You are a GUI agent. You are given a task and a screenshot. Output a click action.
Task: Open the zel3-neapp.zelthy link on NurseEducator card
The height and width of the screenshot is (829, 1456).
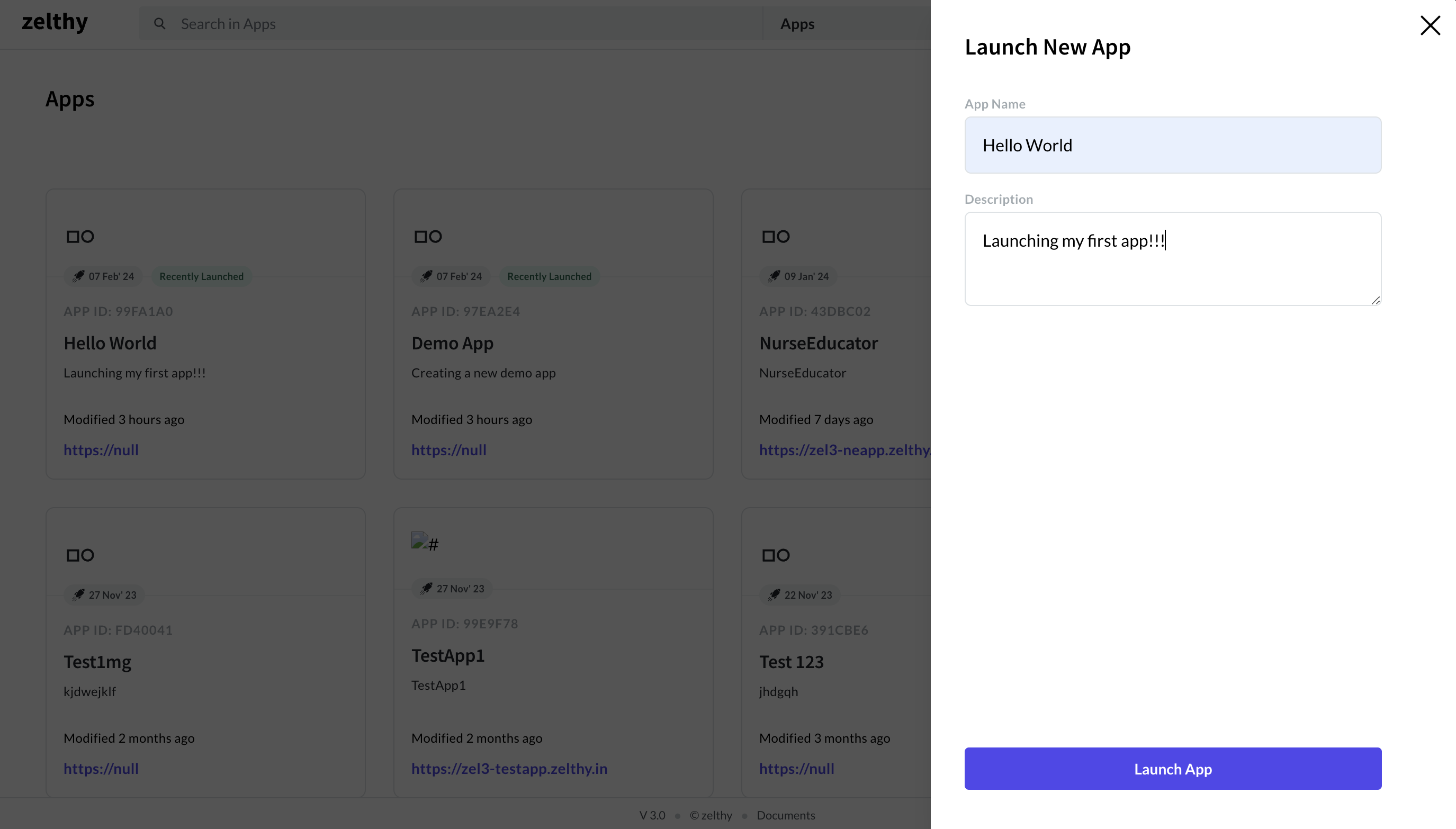coord(844,450)
